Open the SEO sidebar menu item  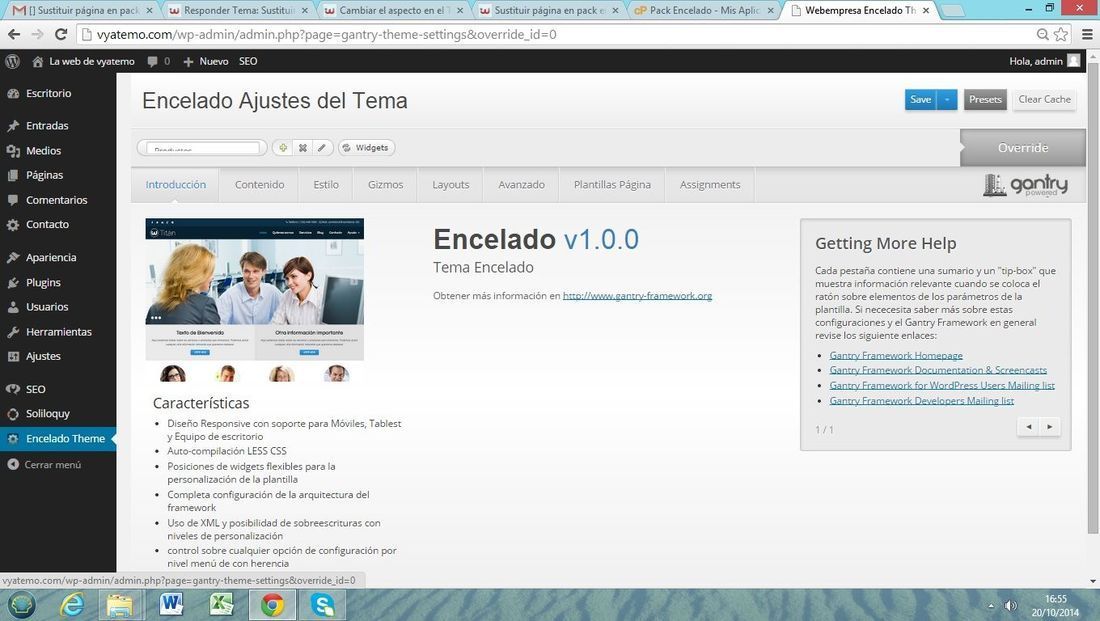tap(35, 389)
